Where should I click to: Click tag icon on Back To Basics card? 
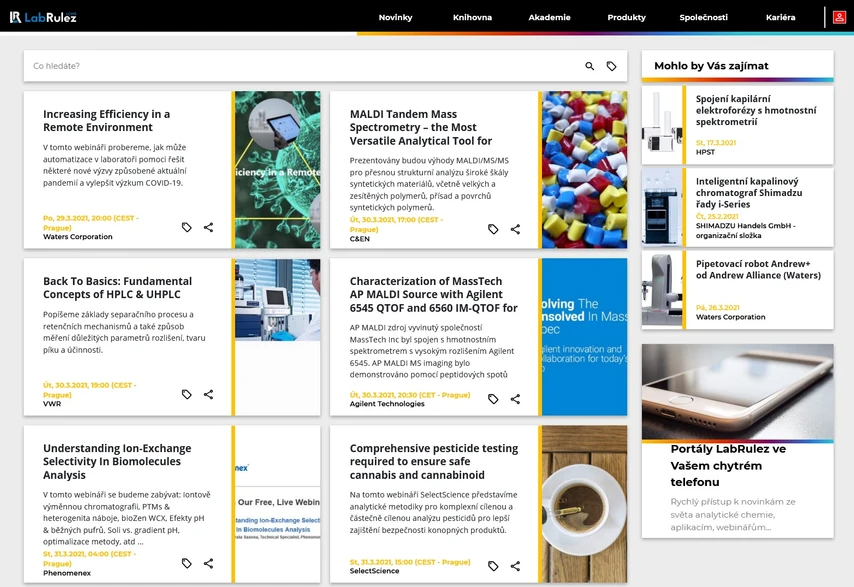(186, 394)
